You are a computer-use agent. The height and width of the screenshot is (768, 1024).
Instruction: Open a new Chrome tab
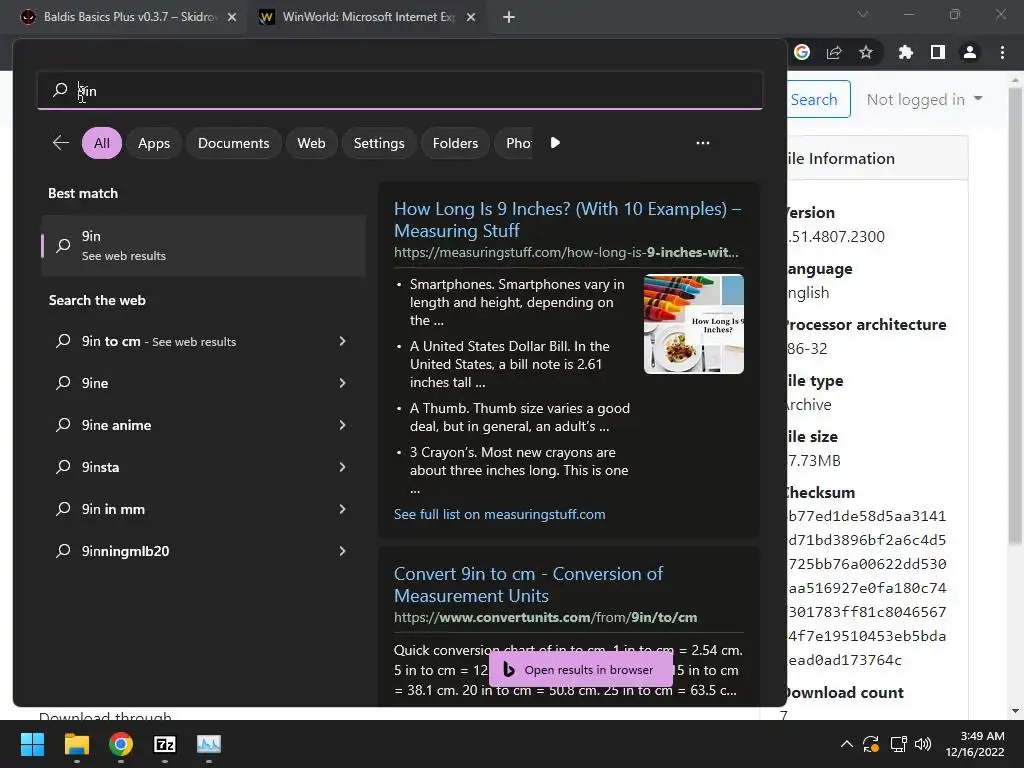point(509,17)
